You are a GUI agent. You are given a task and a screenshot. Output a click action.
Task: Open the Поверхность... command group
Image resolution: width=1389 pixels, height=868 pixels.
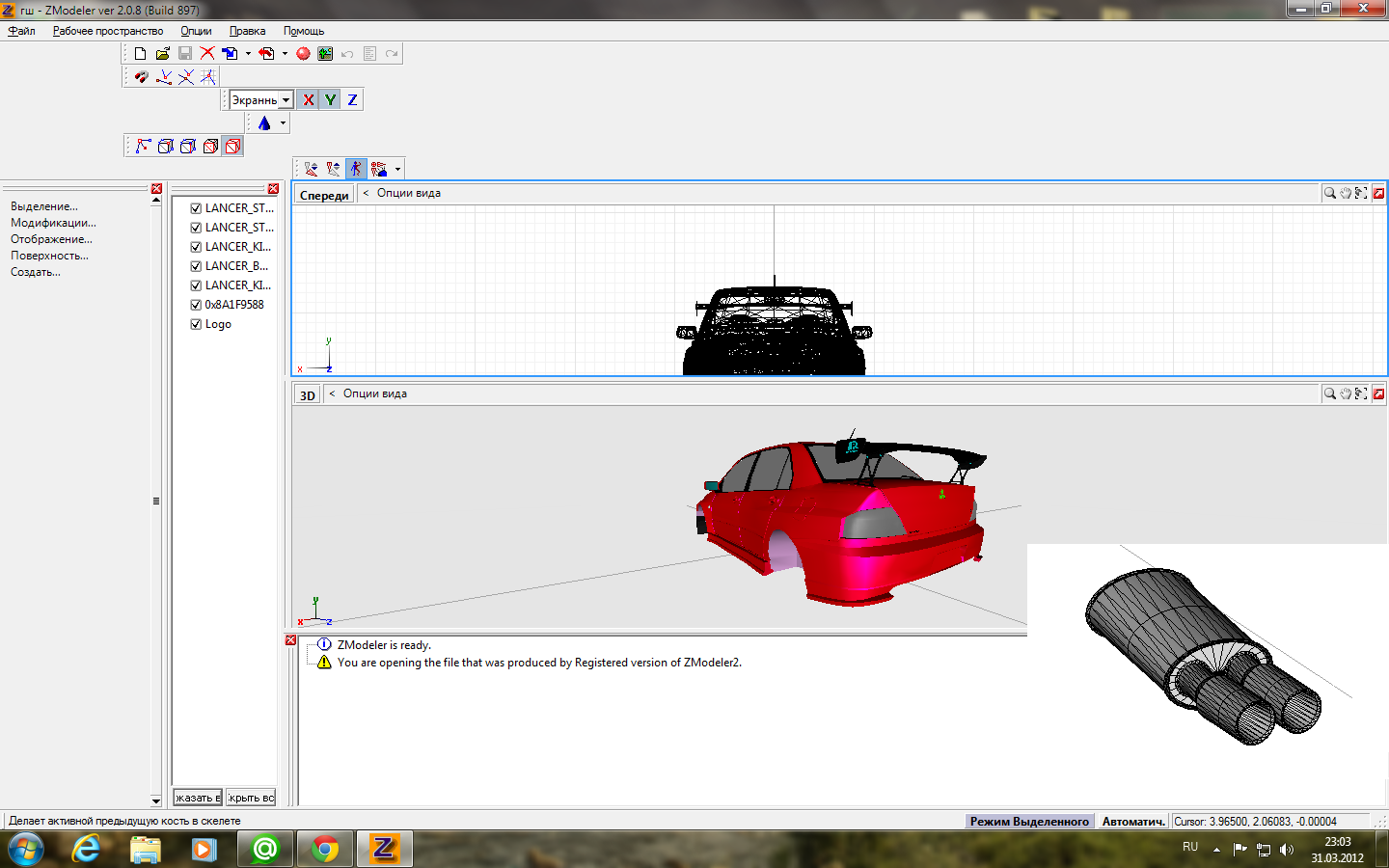tap(49, 256)
